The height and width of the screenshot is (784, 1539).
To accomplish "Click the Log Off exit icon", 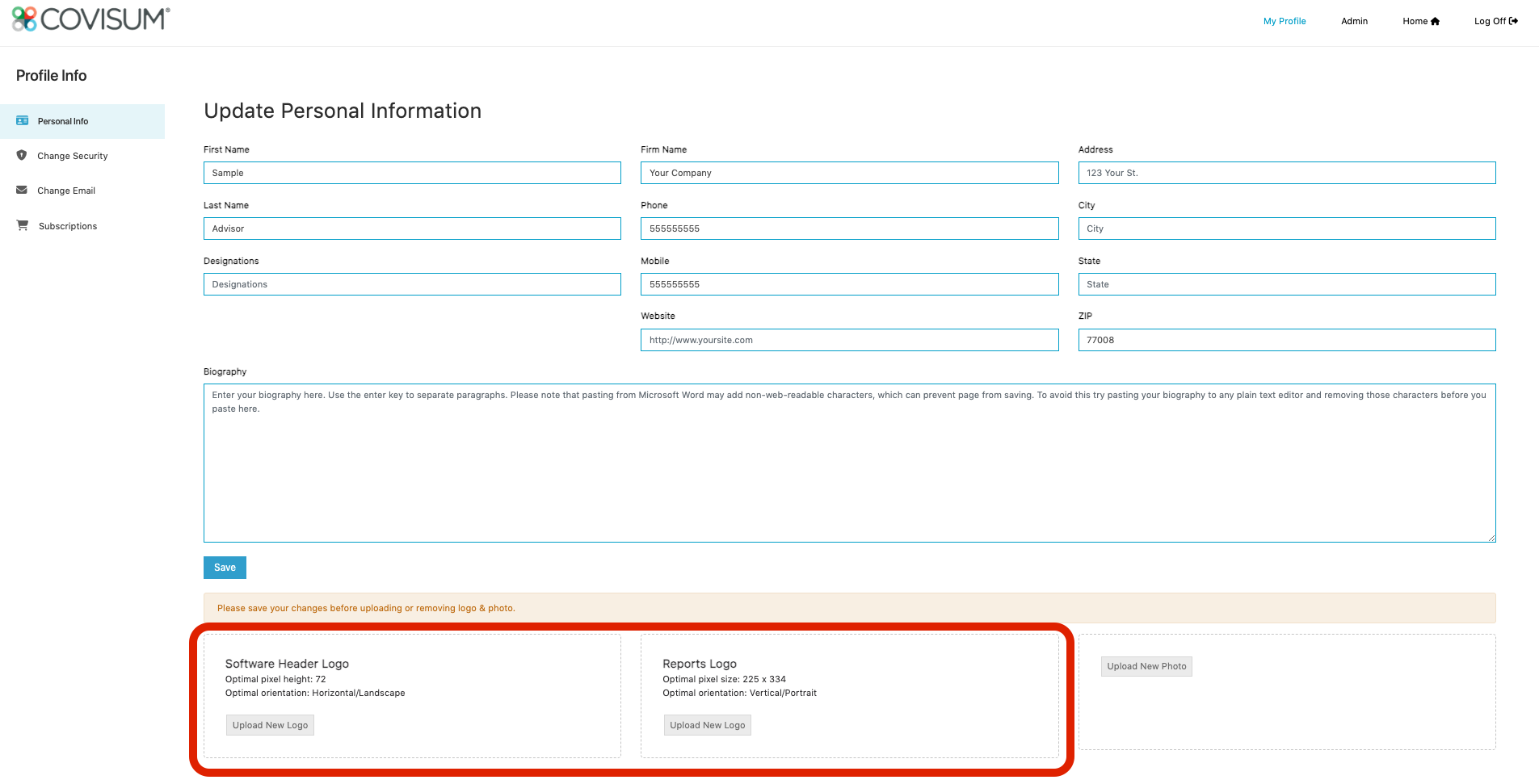I will pyautogui.click(x=1513, y=21).
